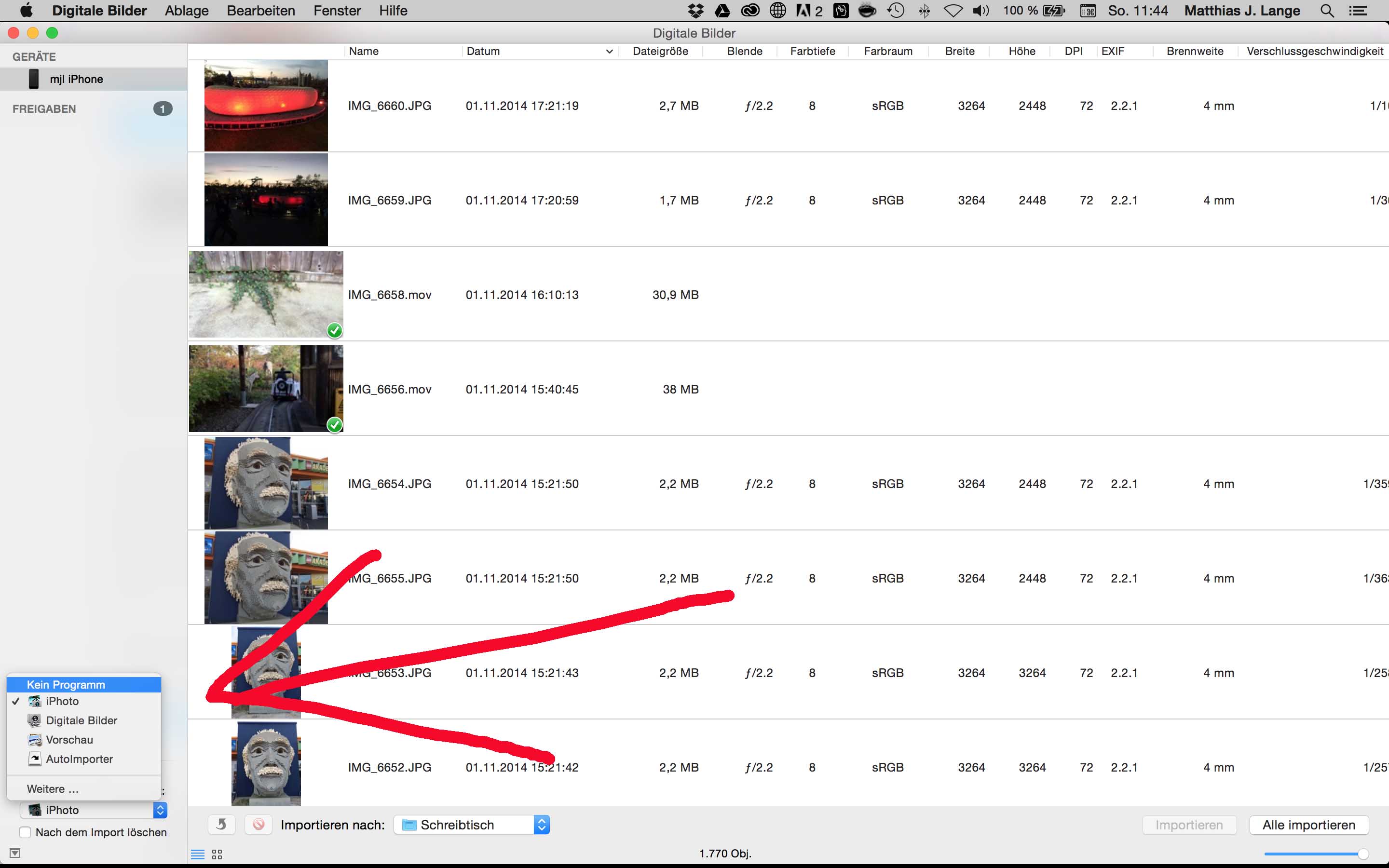
Task: Select the IMG_6660.JPG stadium thumbnail
Action: [x=266, y=106]
